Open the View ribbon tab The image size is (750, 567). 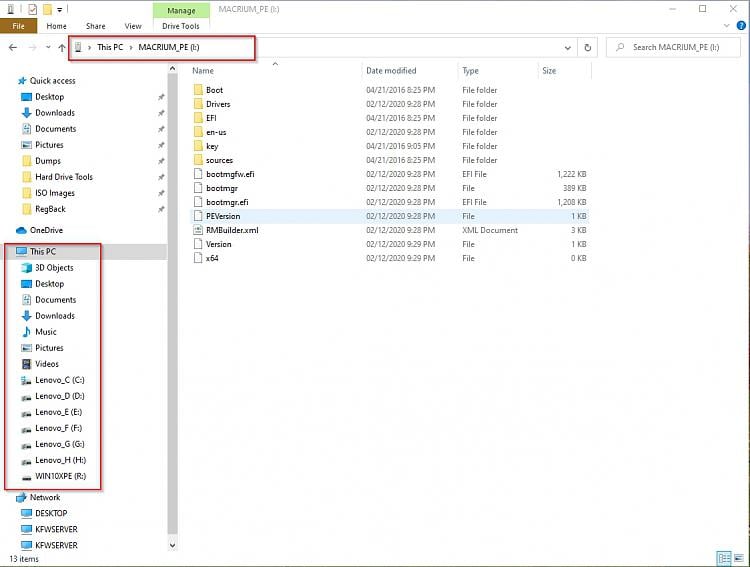point(133,26)
